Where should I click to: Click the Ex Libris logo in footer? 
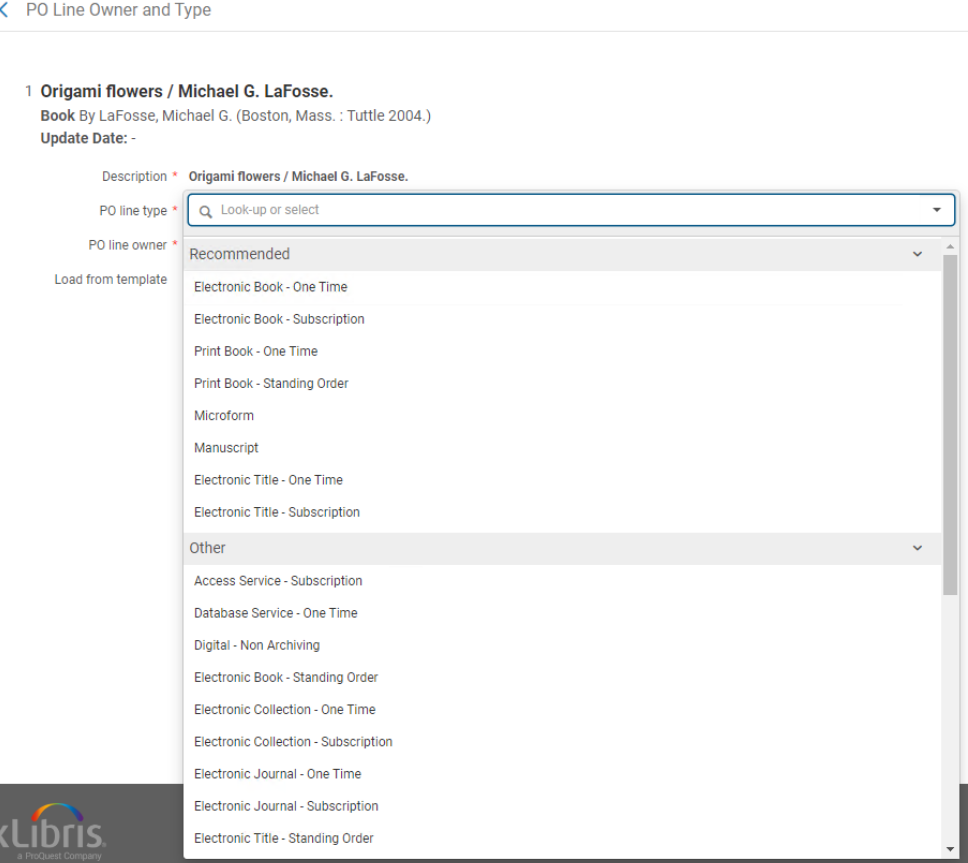click(x=52, y=831)
